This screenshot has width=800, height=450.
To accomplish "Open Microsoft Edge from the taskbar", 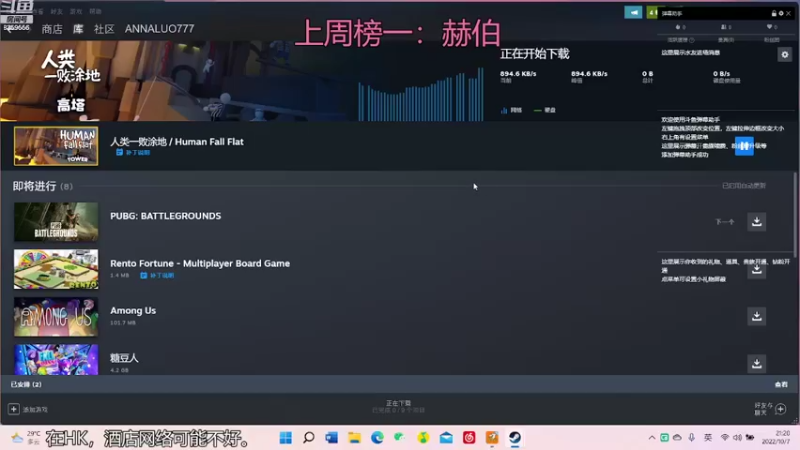I will click(377, 437).
